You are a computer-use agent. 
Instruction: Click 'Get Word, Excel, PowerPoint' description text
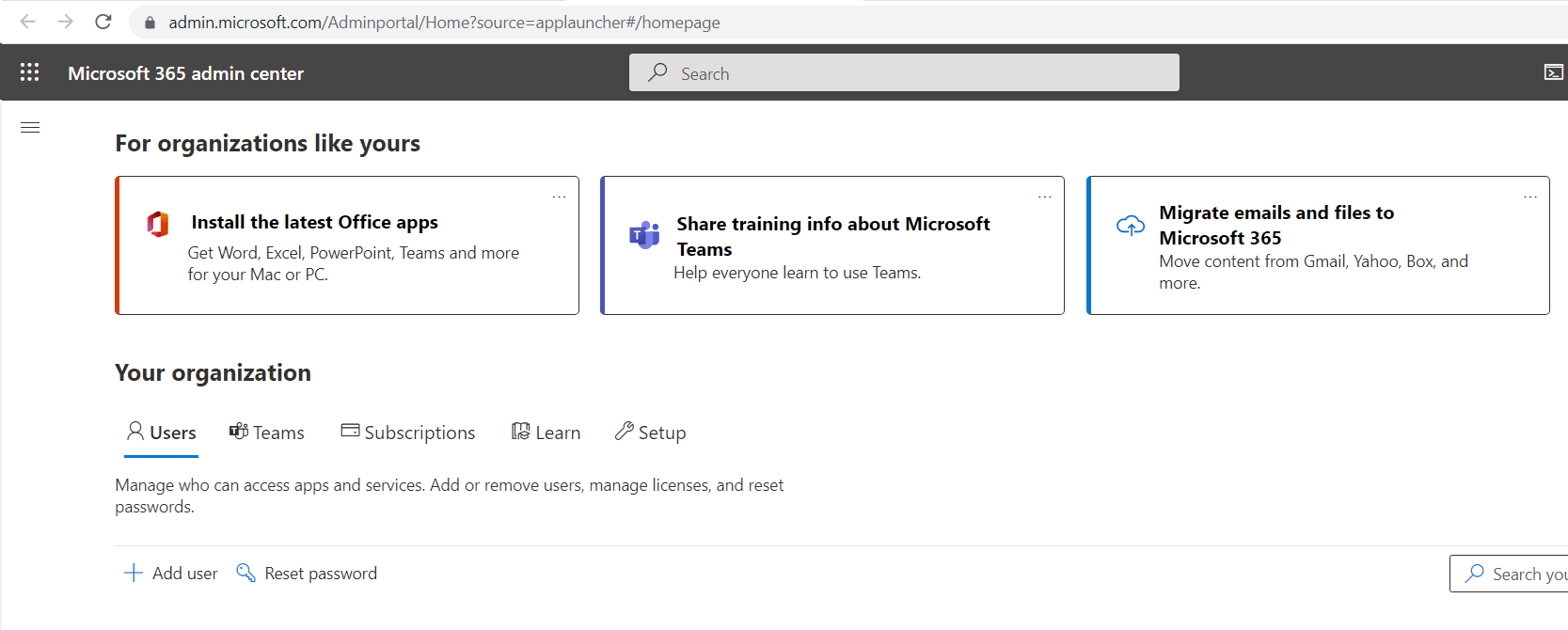(354, 263)
